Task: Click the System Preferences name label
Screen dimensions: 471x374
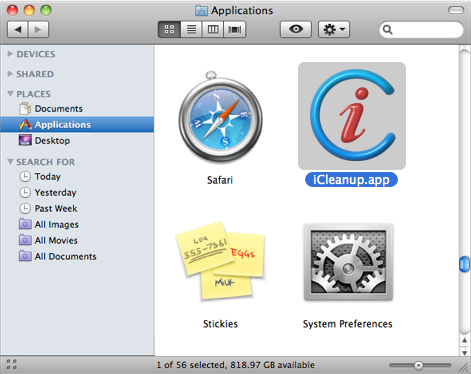Action: click(x=347, y=324)
